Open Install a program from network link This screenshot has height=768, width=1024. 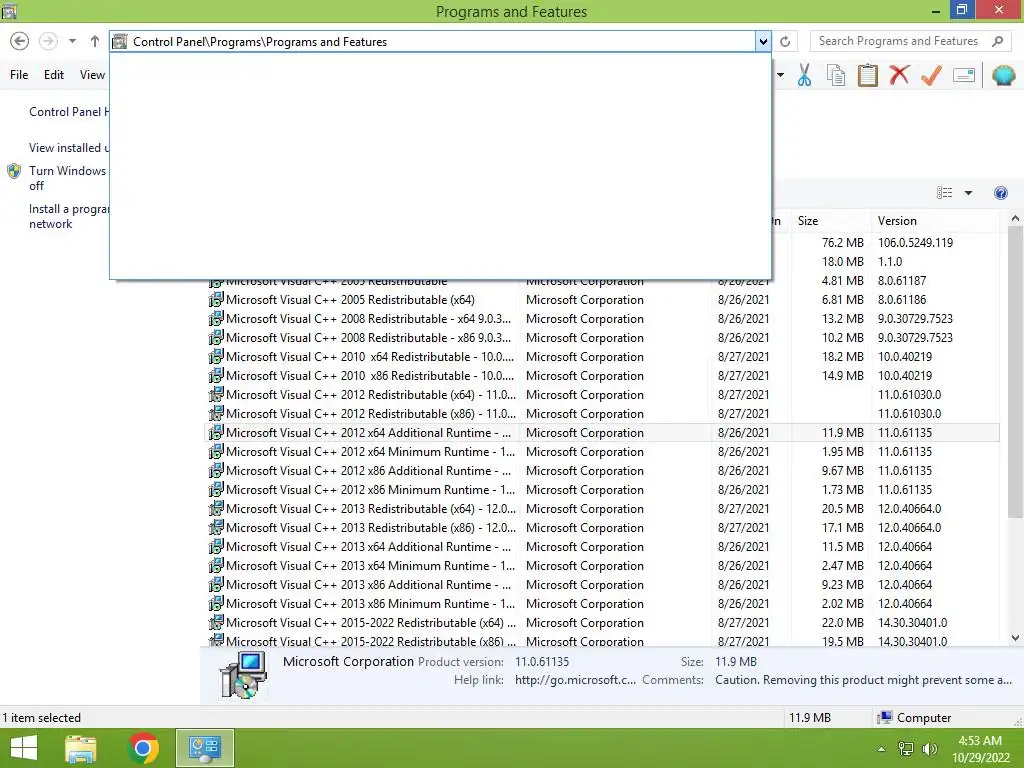pos(69,216)
